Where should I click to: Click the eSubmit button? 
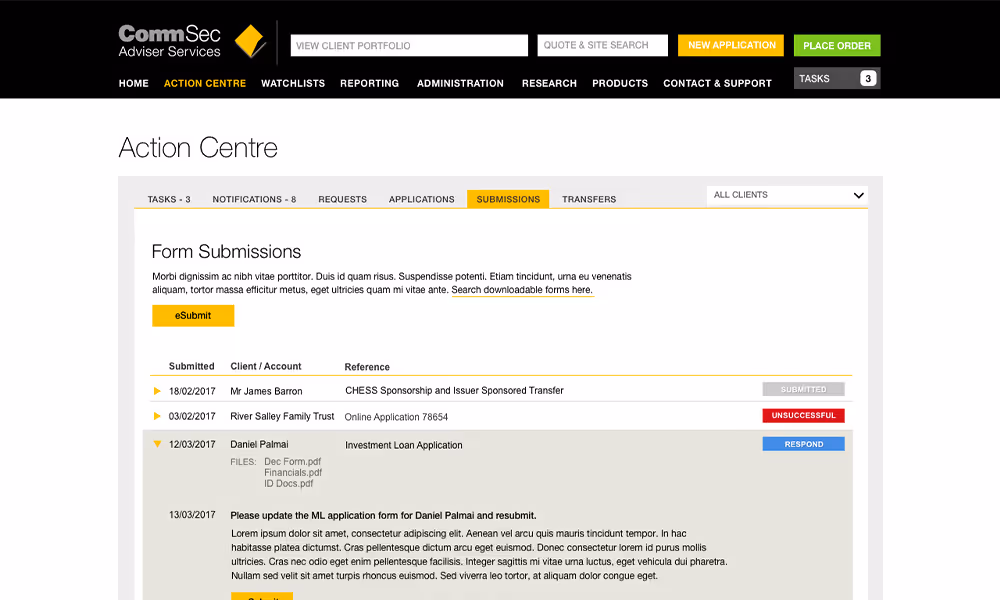pyautogui.click(x=193, y=316)
